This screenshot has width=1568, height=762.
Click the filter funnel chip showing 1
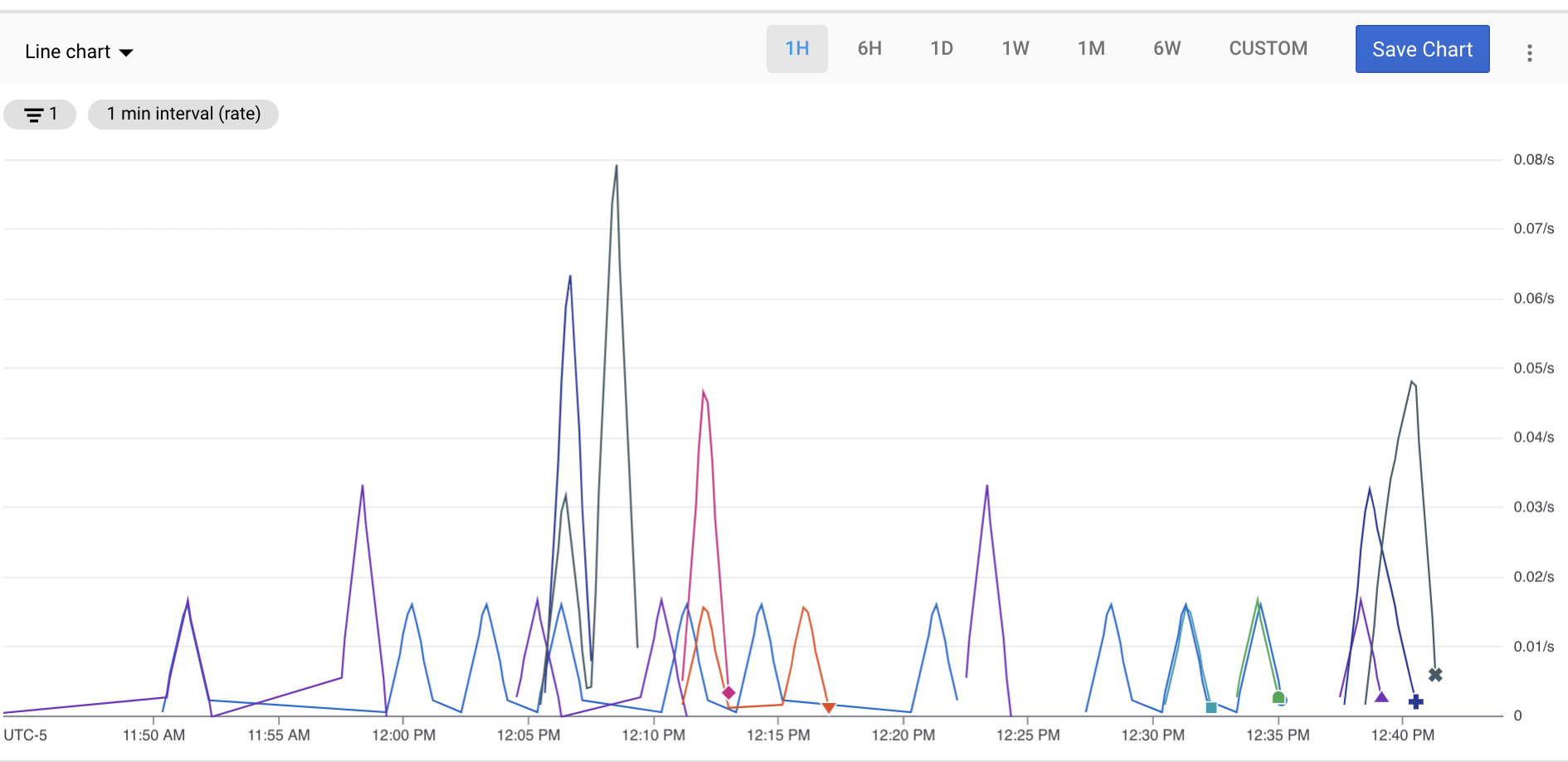[x=39, y=114]
